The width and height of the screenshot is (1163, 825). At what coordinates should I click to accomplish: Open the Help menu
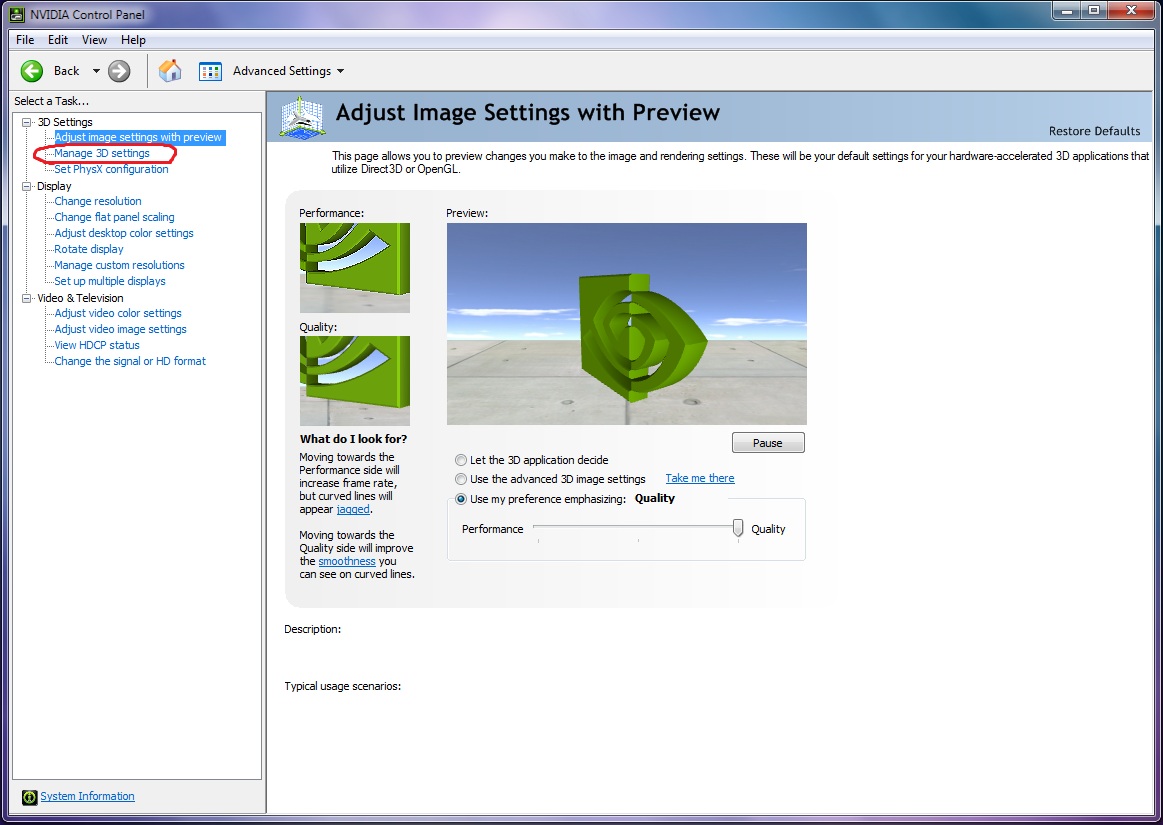tap(134, 40)
